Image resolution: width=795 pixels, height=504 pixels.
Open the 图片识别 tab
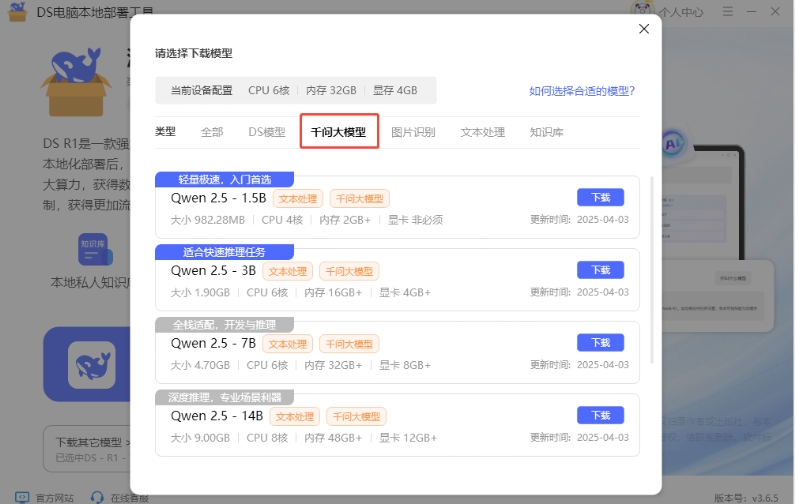pyautogui.click(x=413, y=132)
